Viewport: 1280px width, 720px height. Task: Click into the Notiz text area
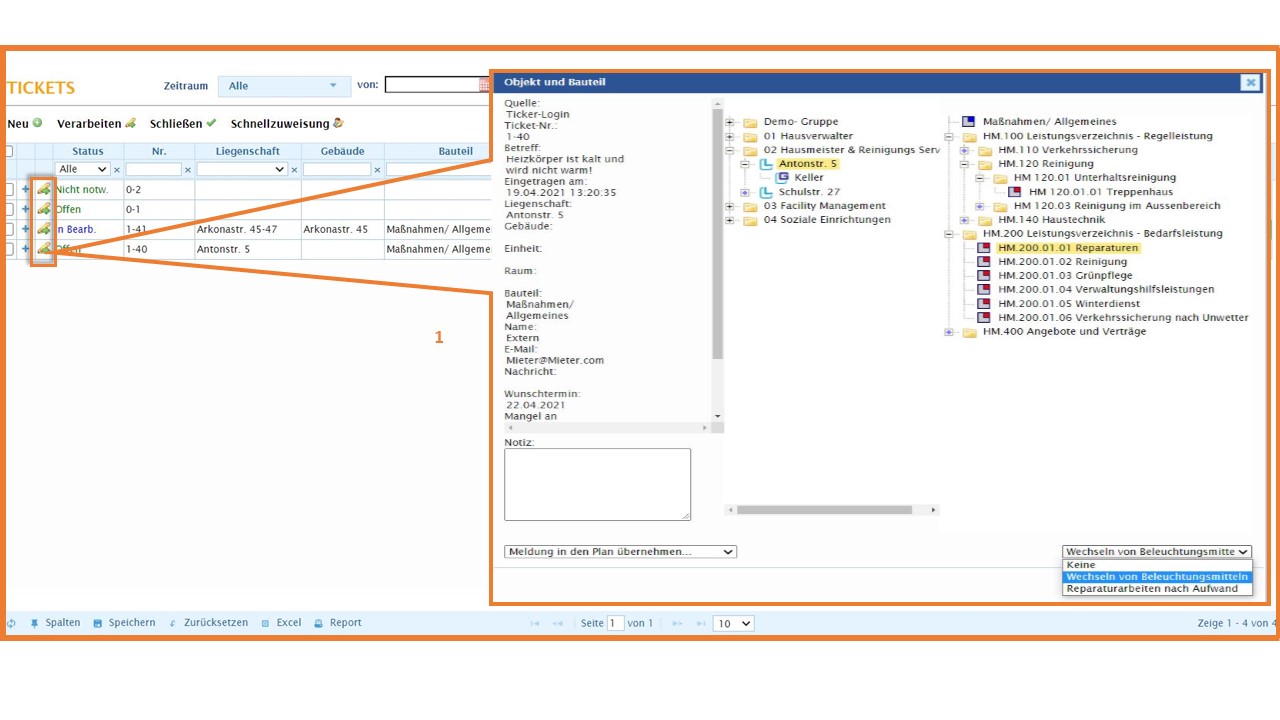[x=597, y=484]
